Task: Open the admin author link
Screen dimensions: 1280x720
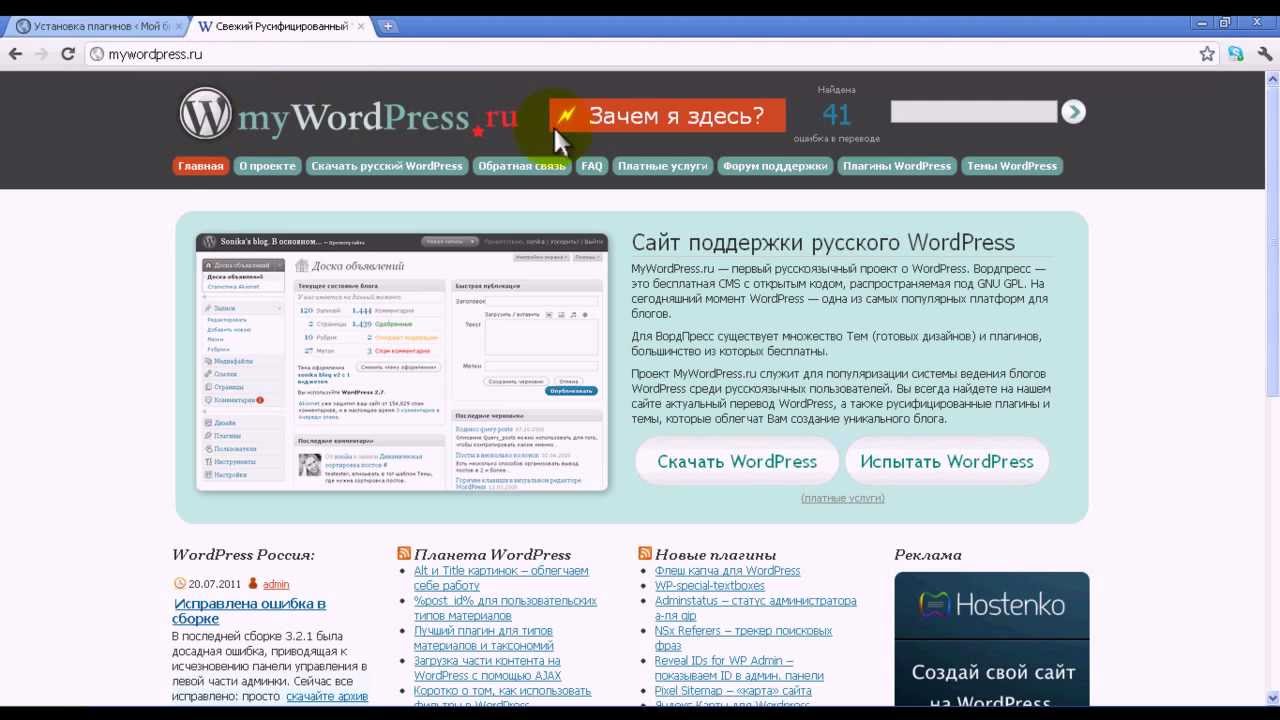Action: (x=276, y=584)
